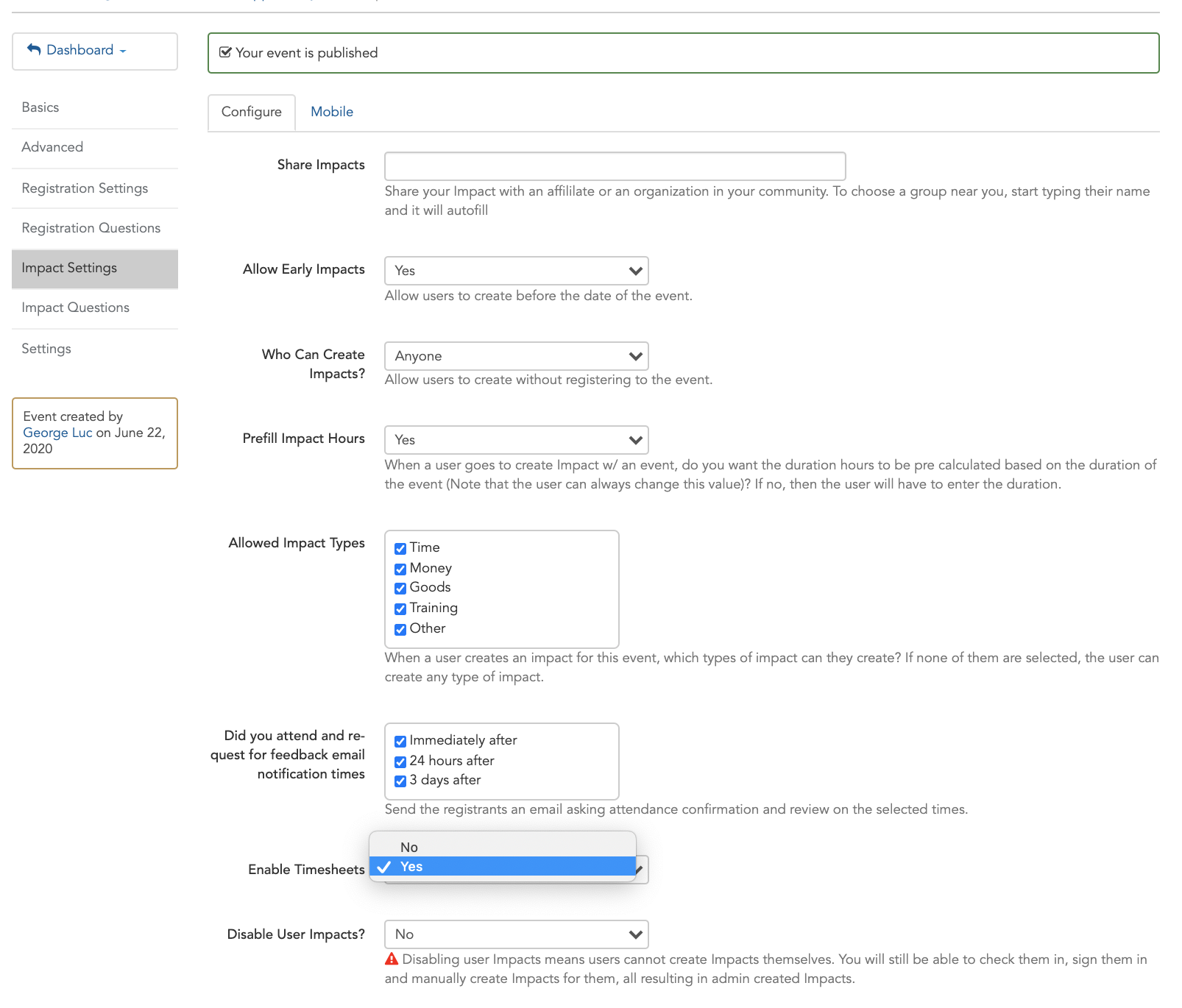Toggle the Money impact type checkbox
1182x1008 pixels.
400,569
